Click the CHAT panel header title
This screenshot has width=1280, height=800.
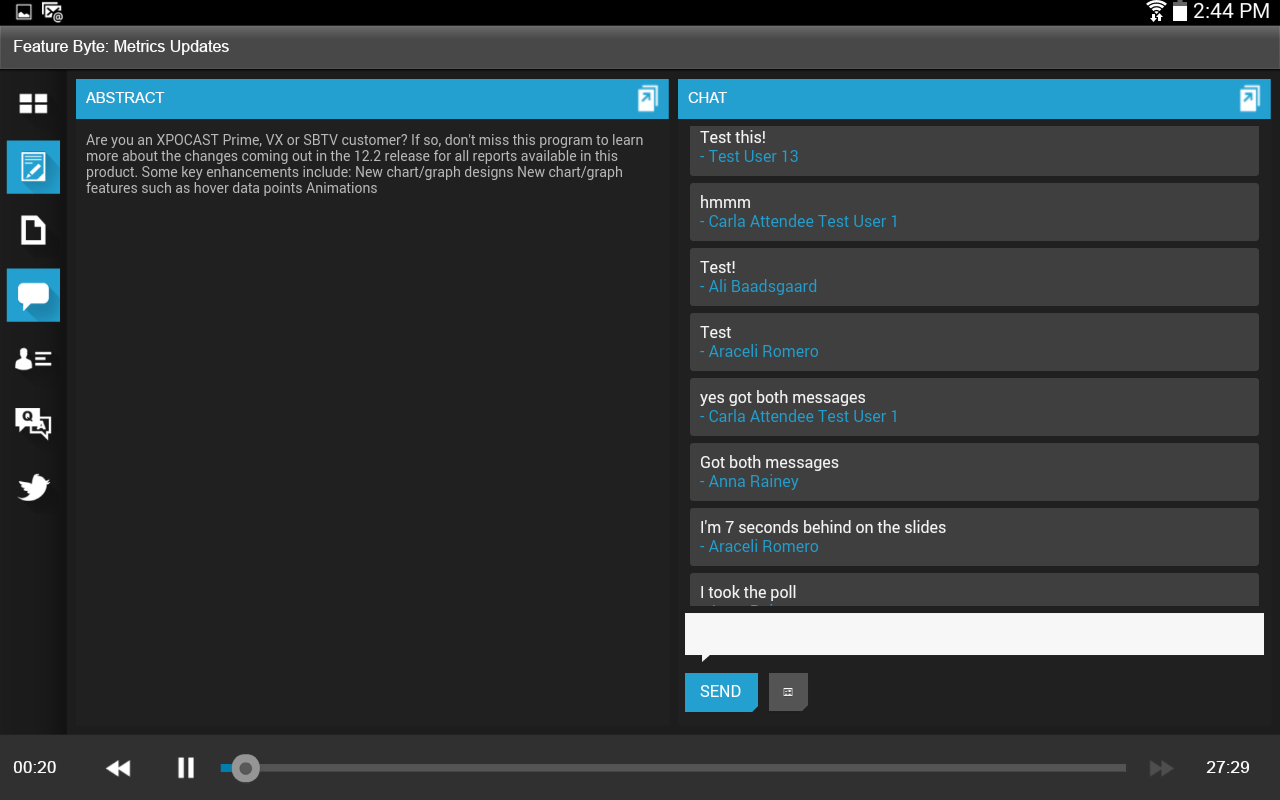pos(707,98)
